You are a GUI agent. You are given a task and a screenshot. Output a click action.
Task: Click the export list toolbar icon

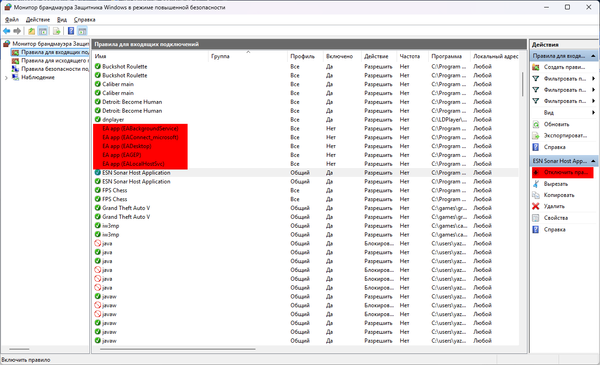[x=57, y=31]
